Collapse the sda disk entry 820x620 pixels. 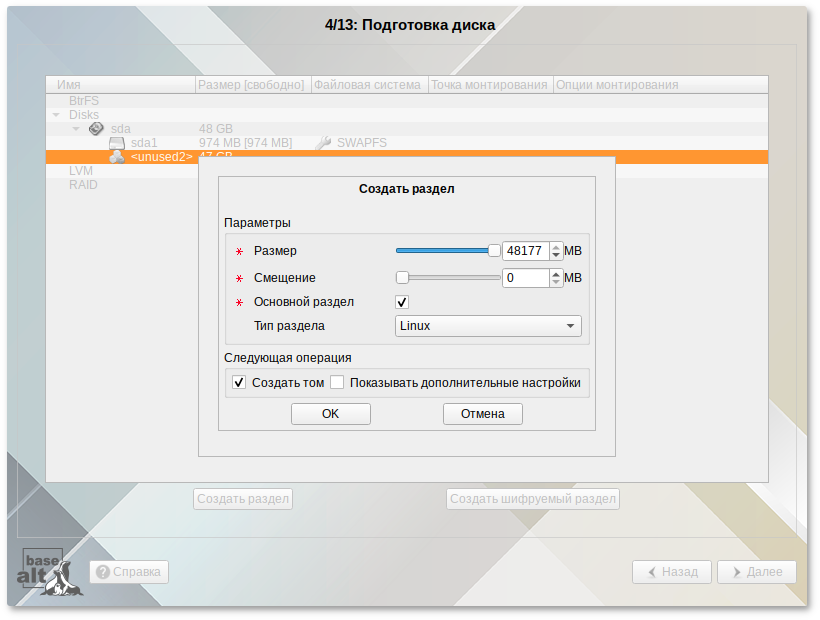pos(74,128)
